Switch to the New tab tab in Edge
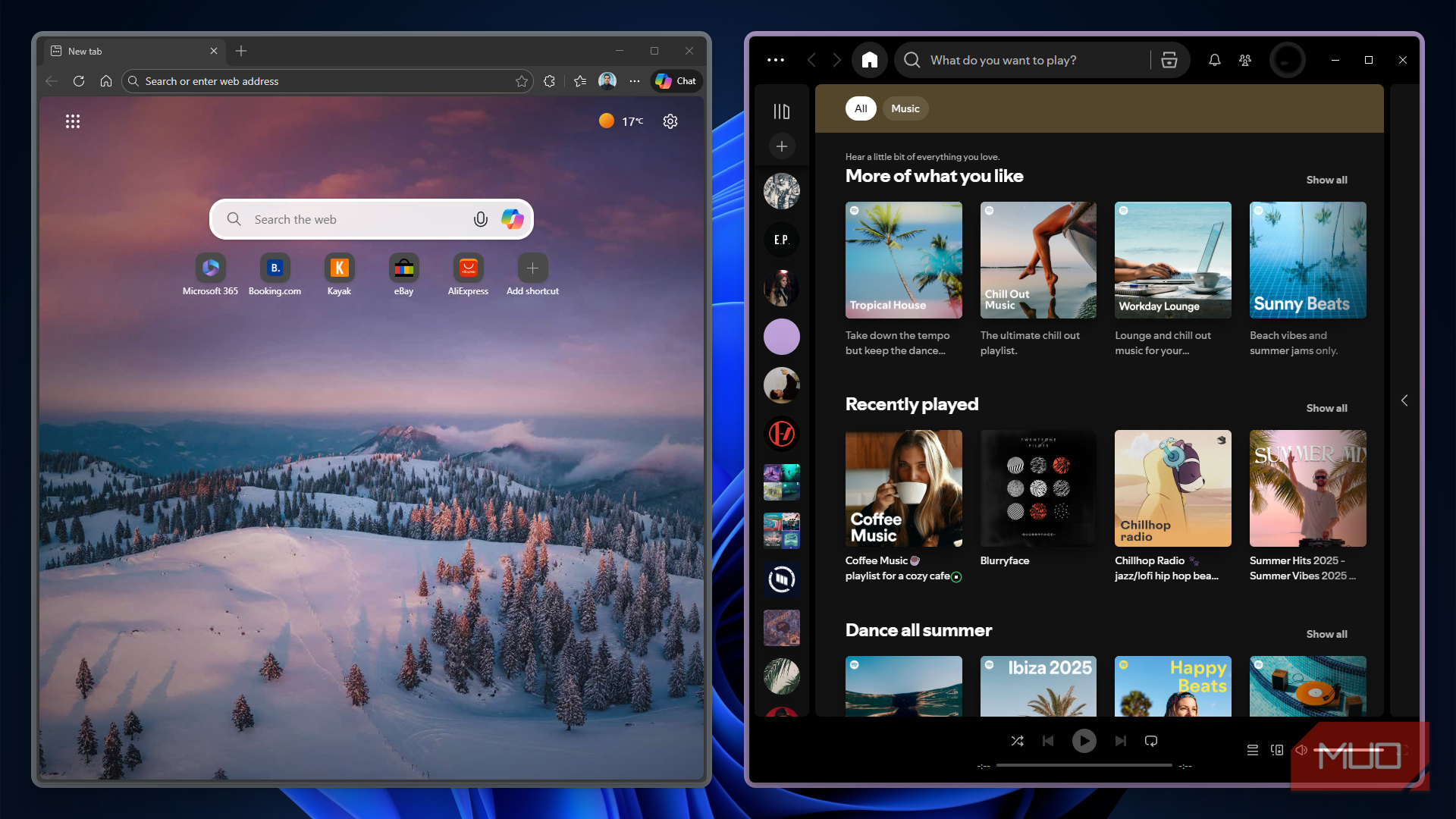Viewport: 1456px width, 819px height. pos(134,51)
